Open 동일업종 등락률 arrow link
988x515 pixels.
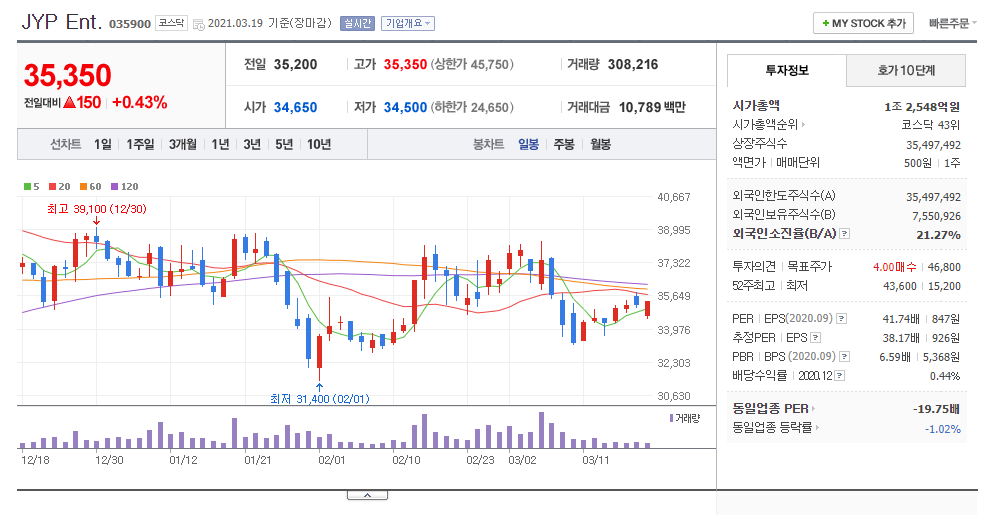point(776,427)
